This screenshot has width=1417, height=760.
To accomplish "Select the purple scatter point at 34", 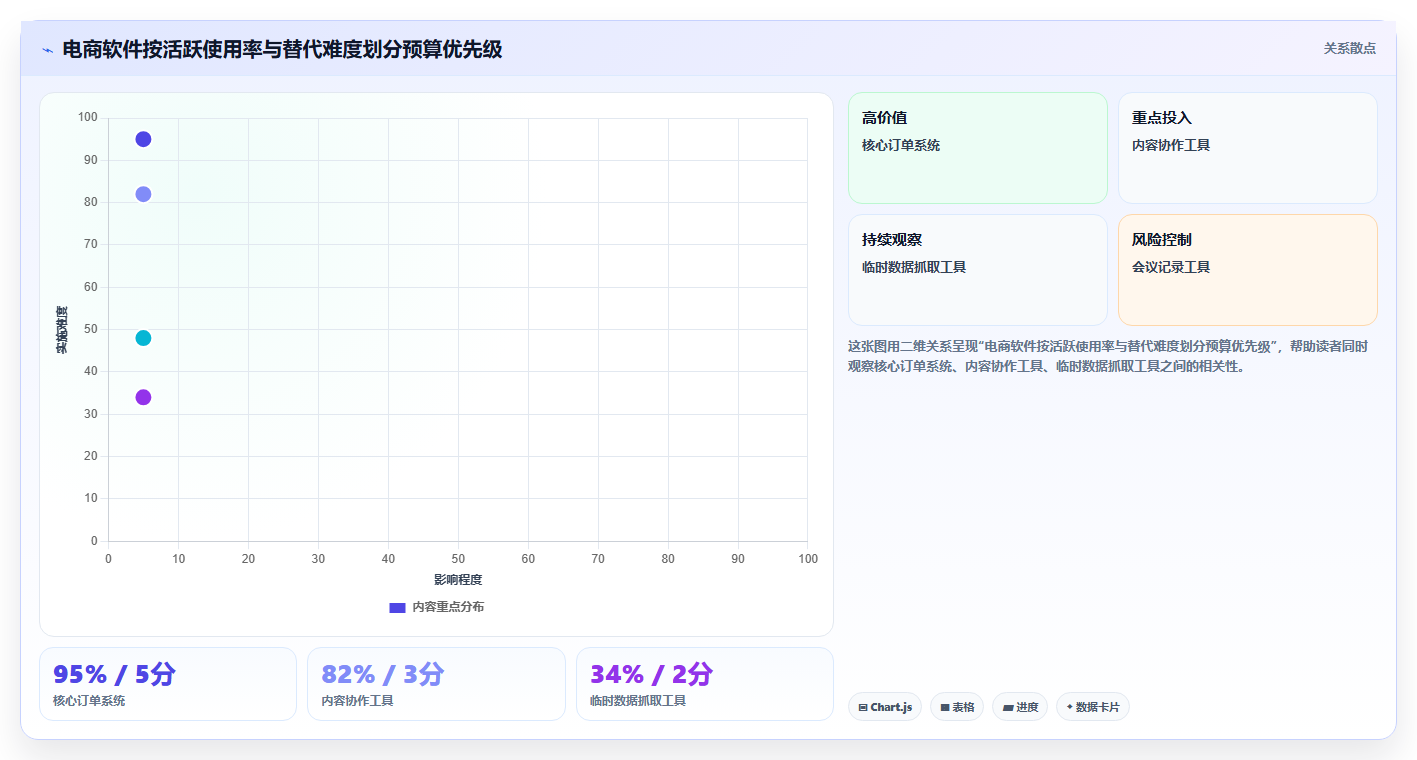I will (143, 397).
